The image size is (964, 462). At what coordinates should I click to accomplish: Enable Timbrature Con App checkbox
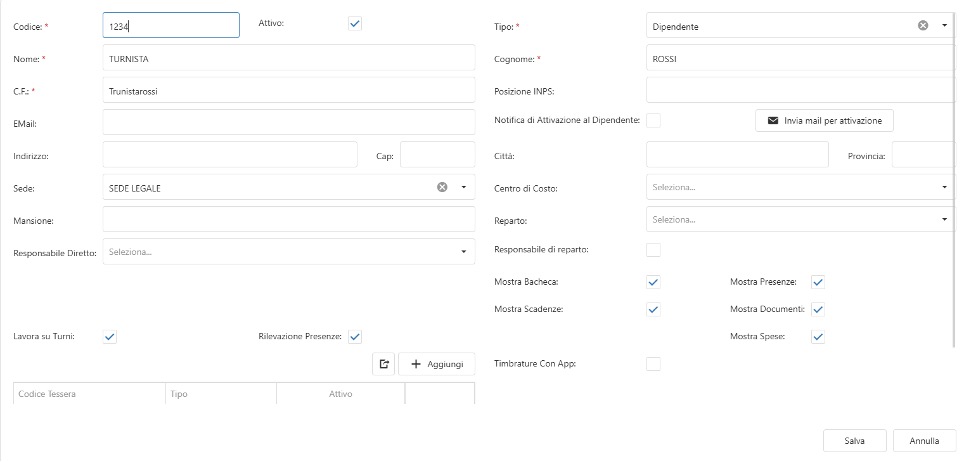[x=653, y=364]
